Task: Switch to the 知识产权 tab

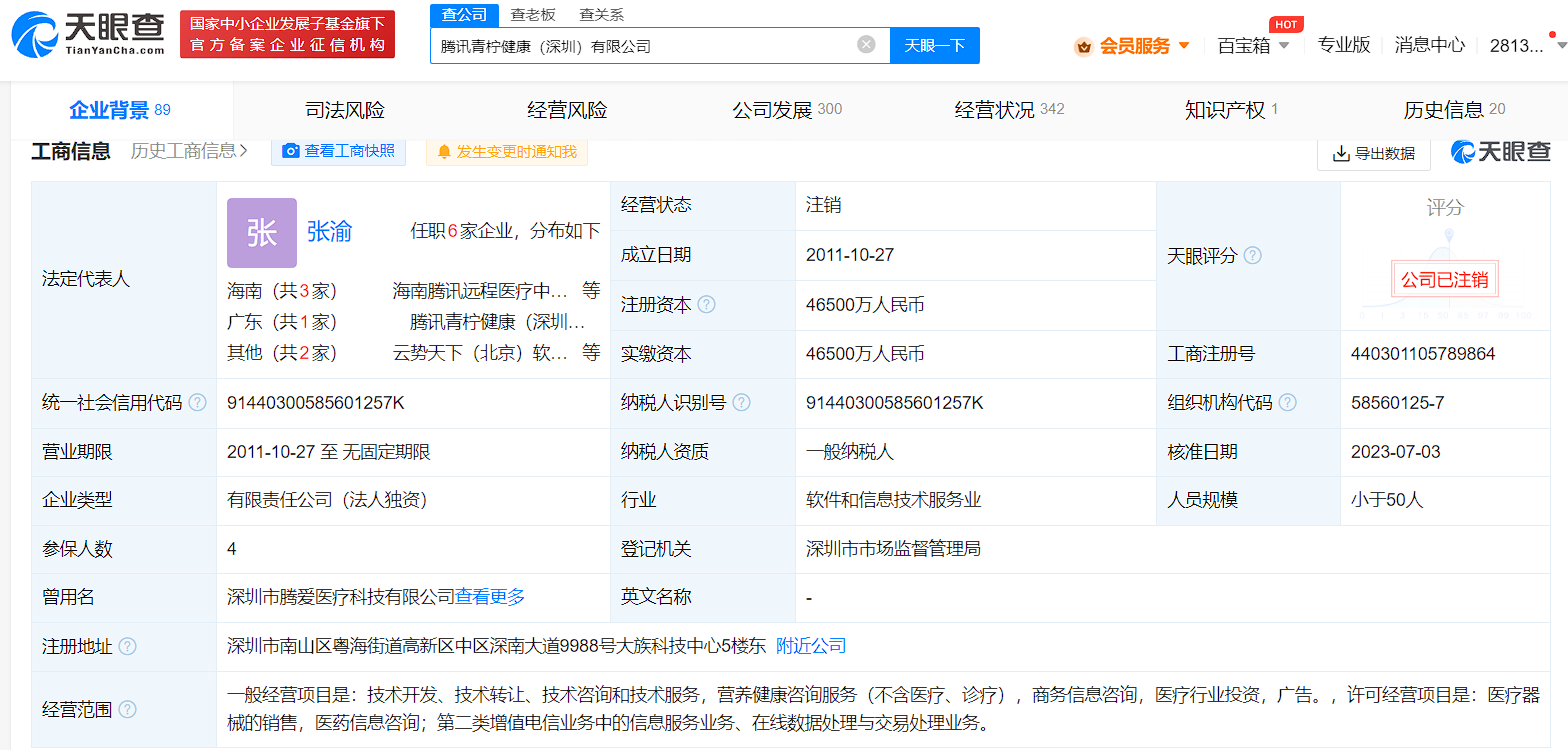Action: click(1231, 110)
